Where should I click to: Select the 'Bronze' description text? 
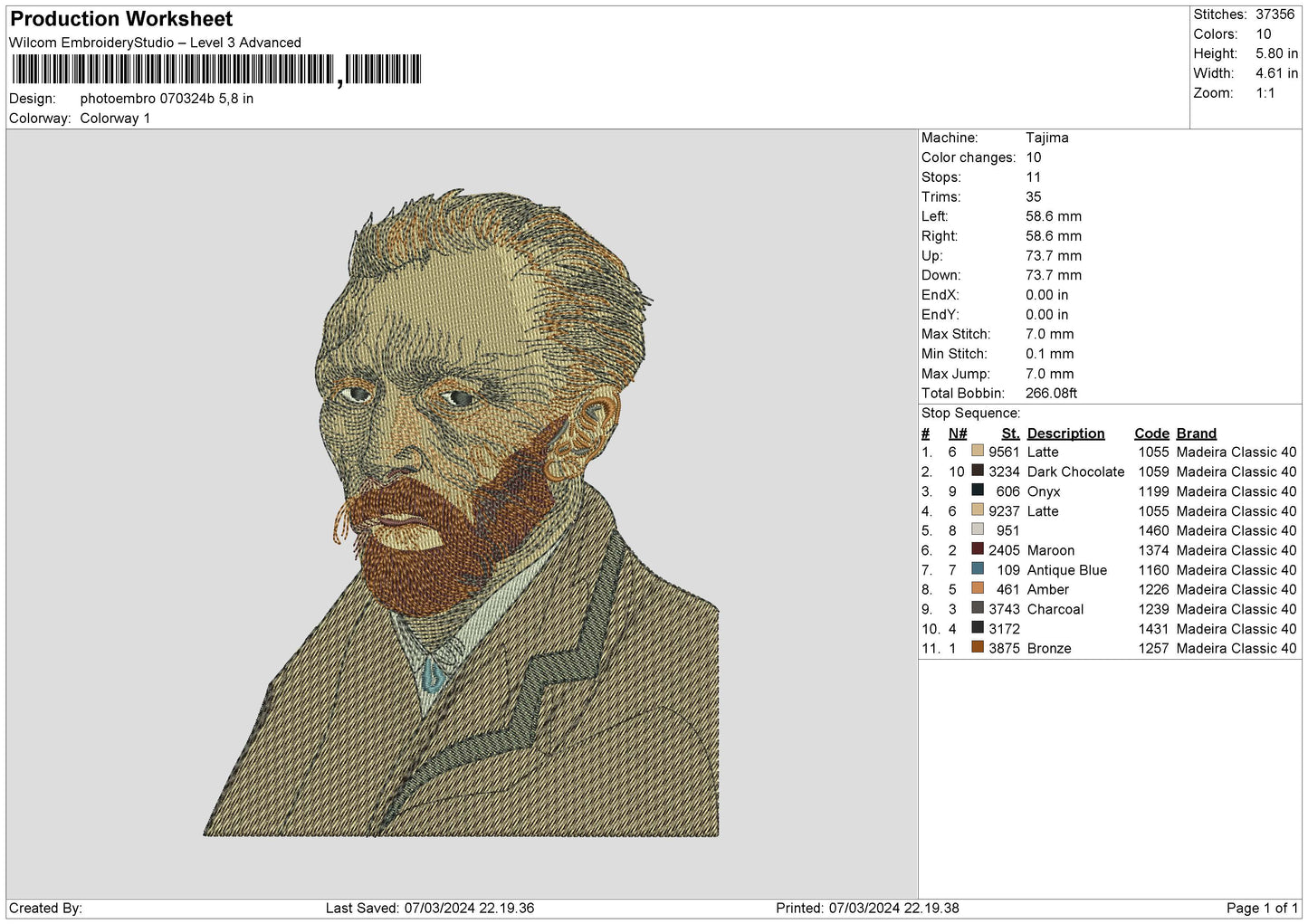click(x=1049, y=649)
